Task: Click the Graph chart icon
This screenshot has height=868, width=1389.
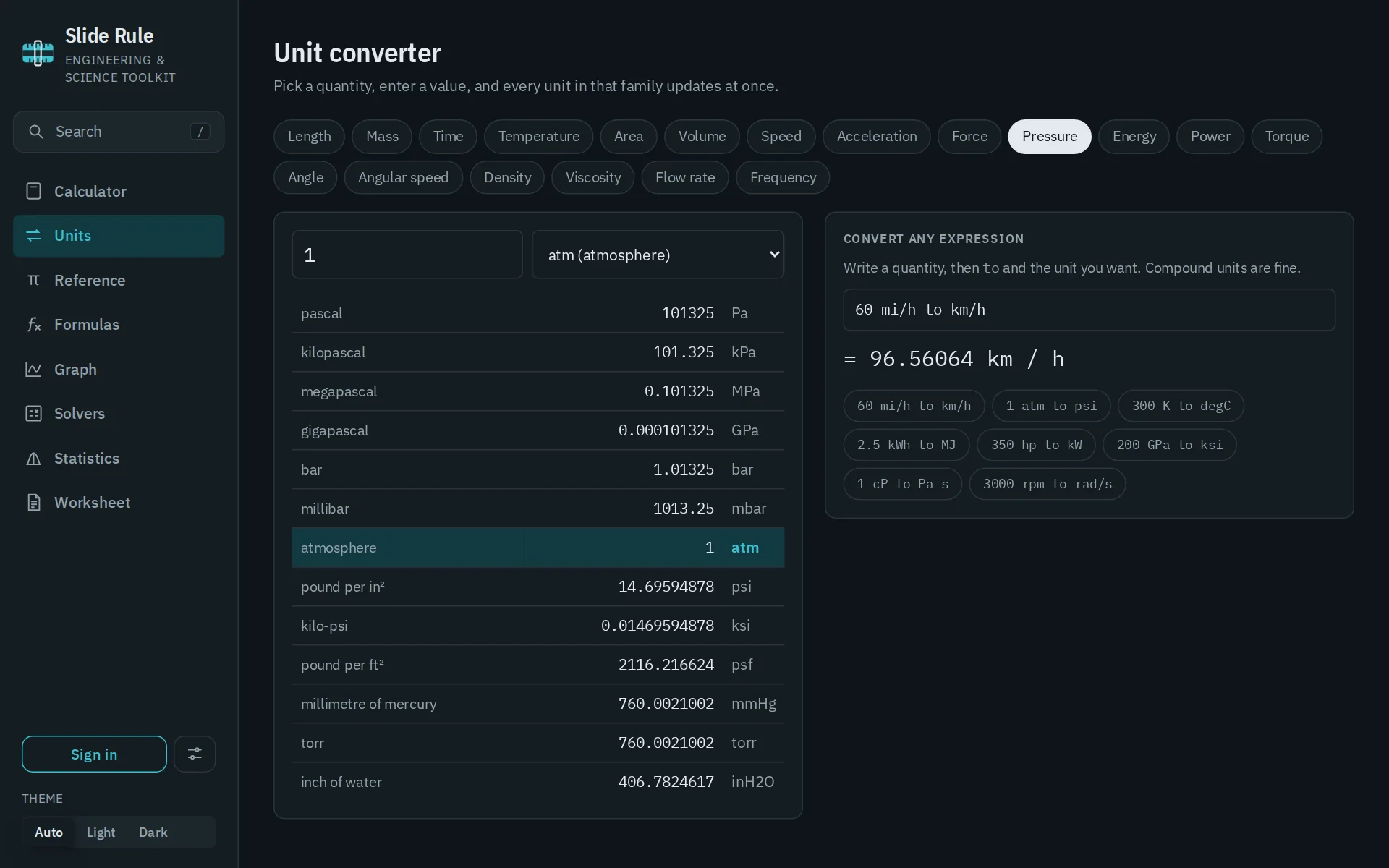Action: click(x=33, y=369)
